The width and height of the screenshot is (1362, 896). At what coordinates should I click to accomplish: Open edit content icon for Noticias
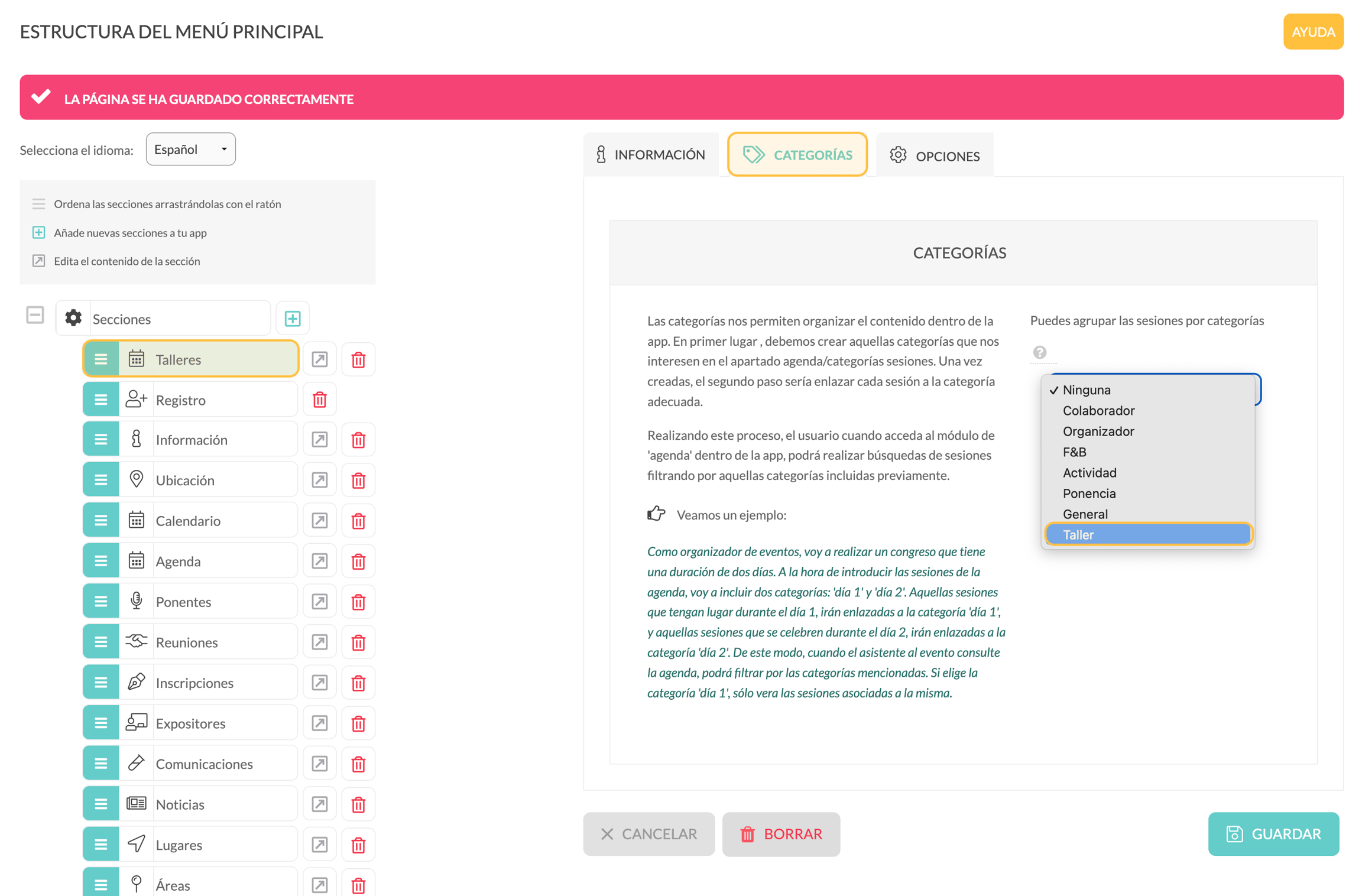point(320,804)
